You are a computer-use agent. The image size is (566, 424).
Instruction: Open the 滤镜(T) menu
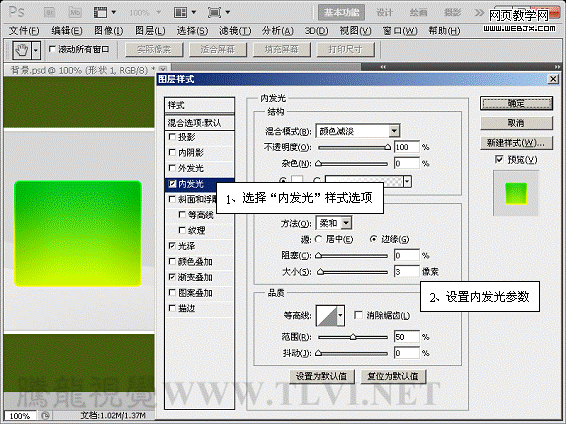pyautogui.click(x=235, y=31)
